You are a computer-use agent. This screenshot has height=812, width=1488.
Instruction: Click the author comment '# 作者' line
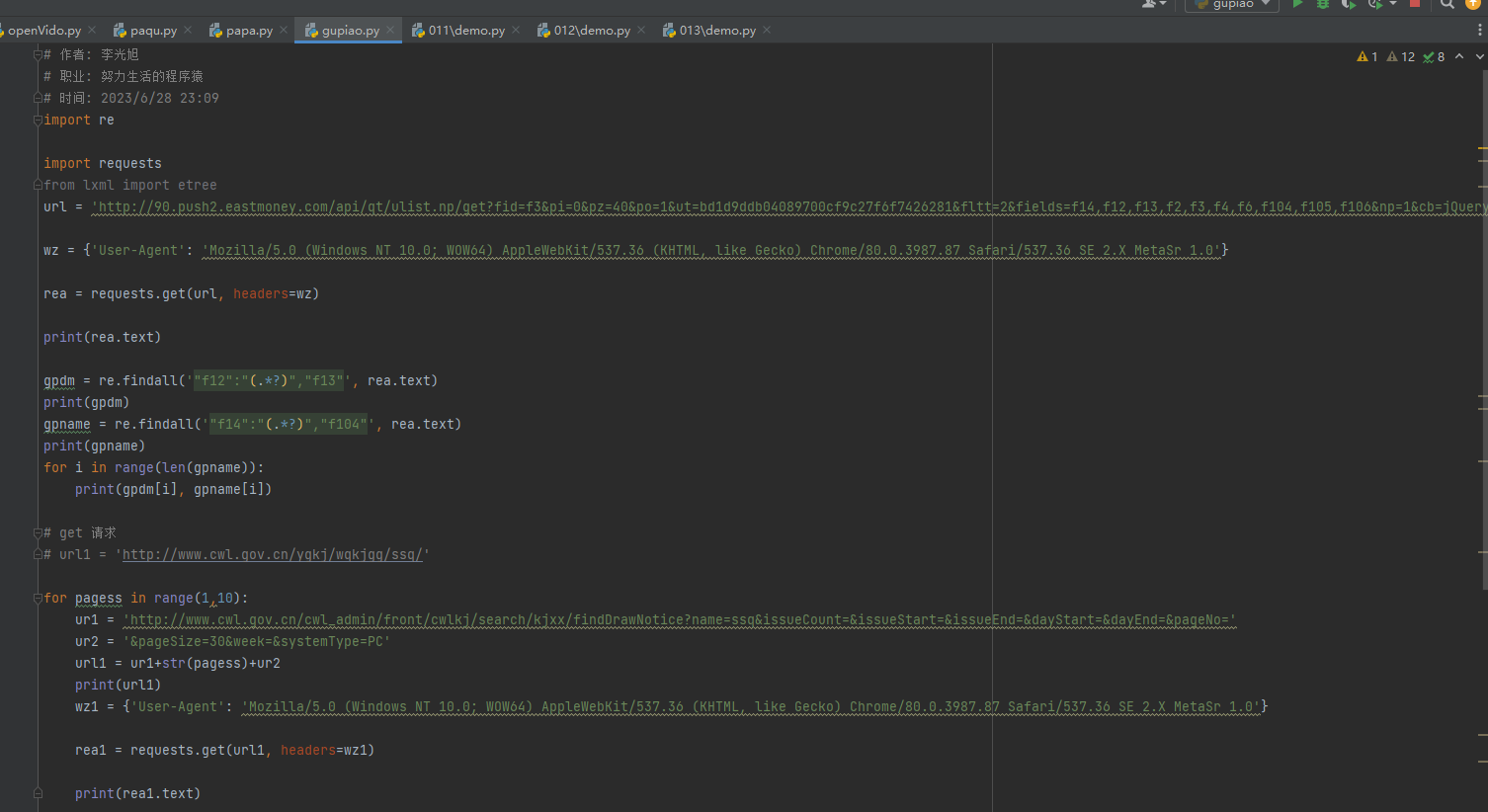[91, 54]
